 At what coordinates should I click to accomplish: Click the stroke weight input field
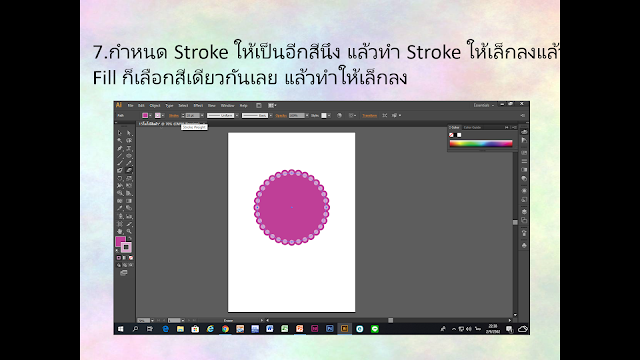click(192, 116)
